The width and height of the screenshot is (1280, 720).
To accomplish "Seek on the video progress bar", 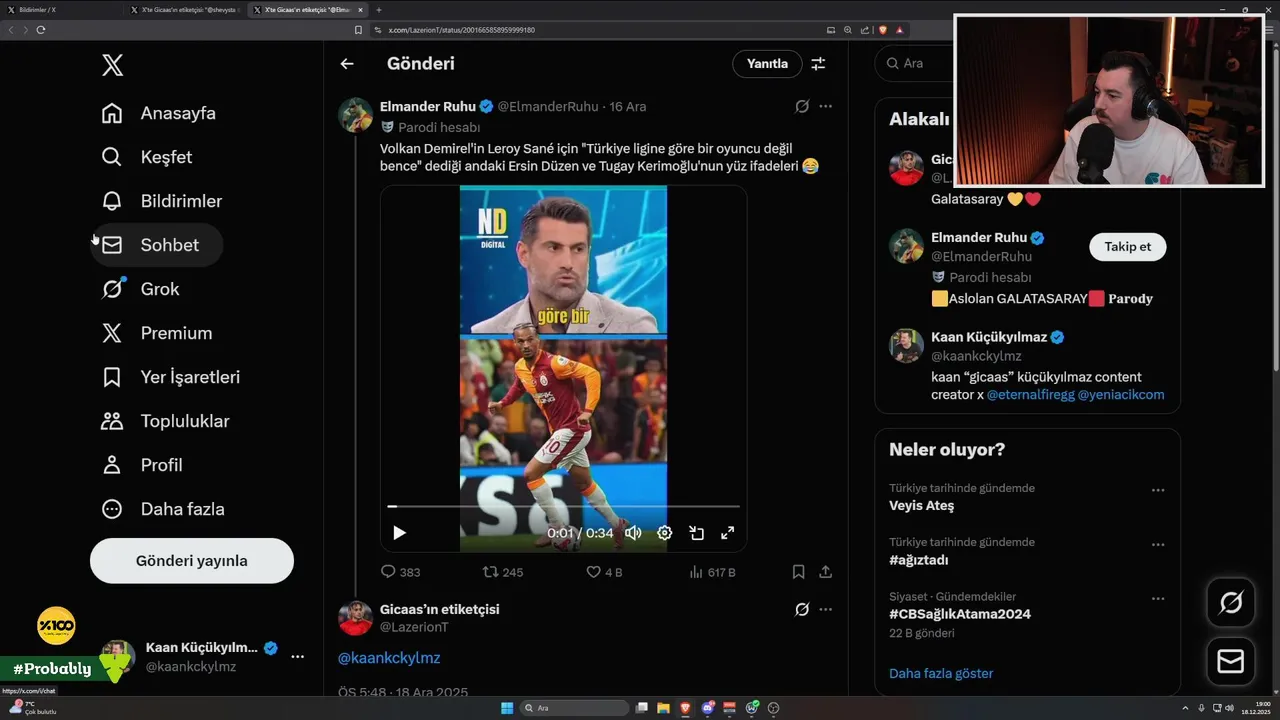I will pyautogui.click(x=563, y=507).
